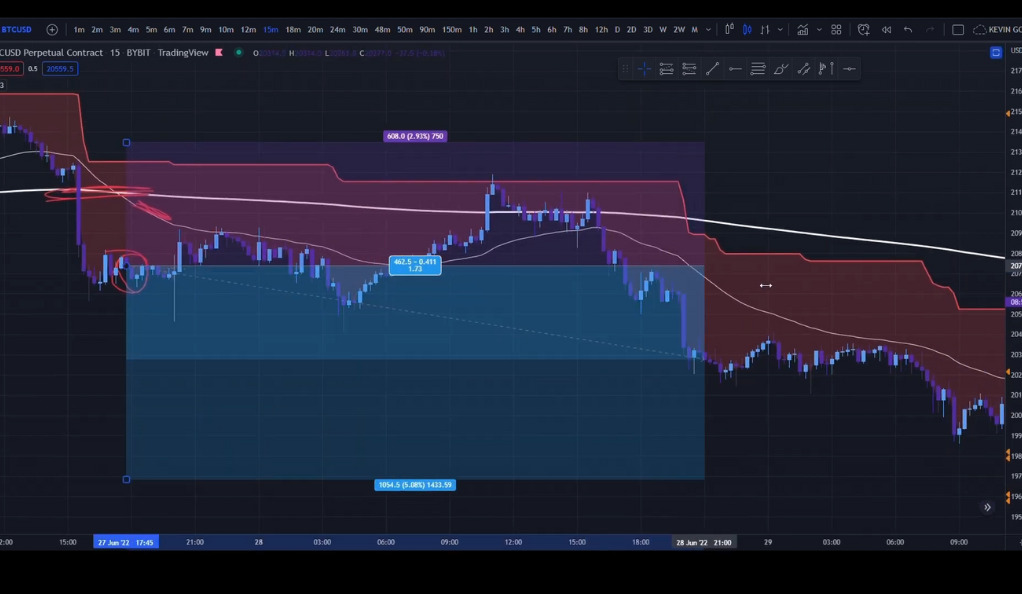Click the 1054.5 (5.08%) target label
The height and width of the screenshot is (594, 1022).
415,484
